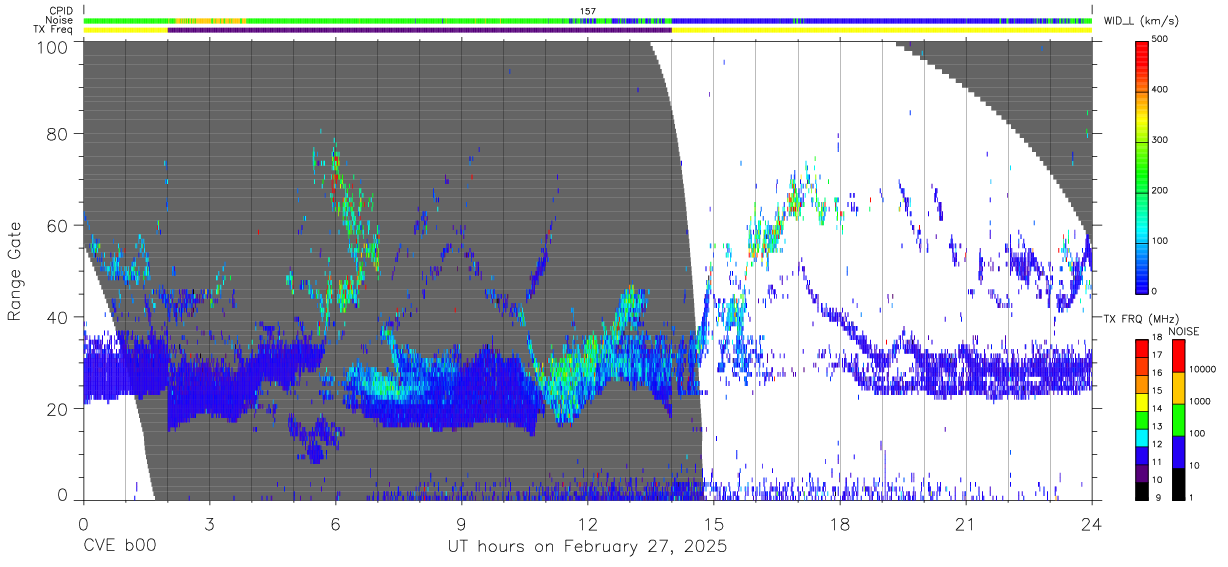Click the 21 tick on UT hours axis
1228x567 pixels.
tap(966, 523)
